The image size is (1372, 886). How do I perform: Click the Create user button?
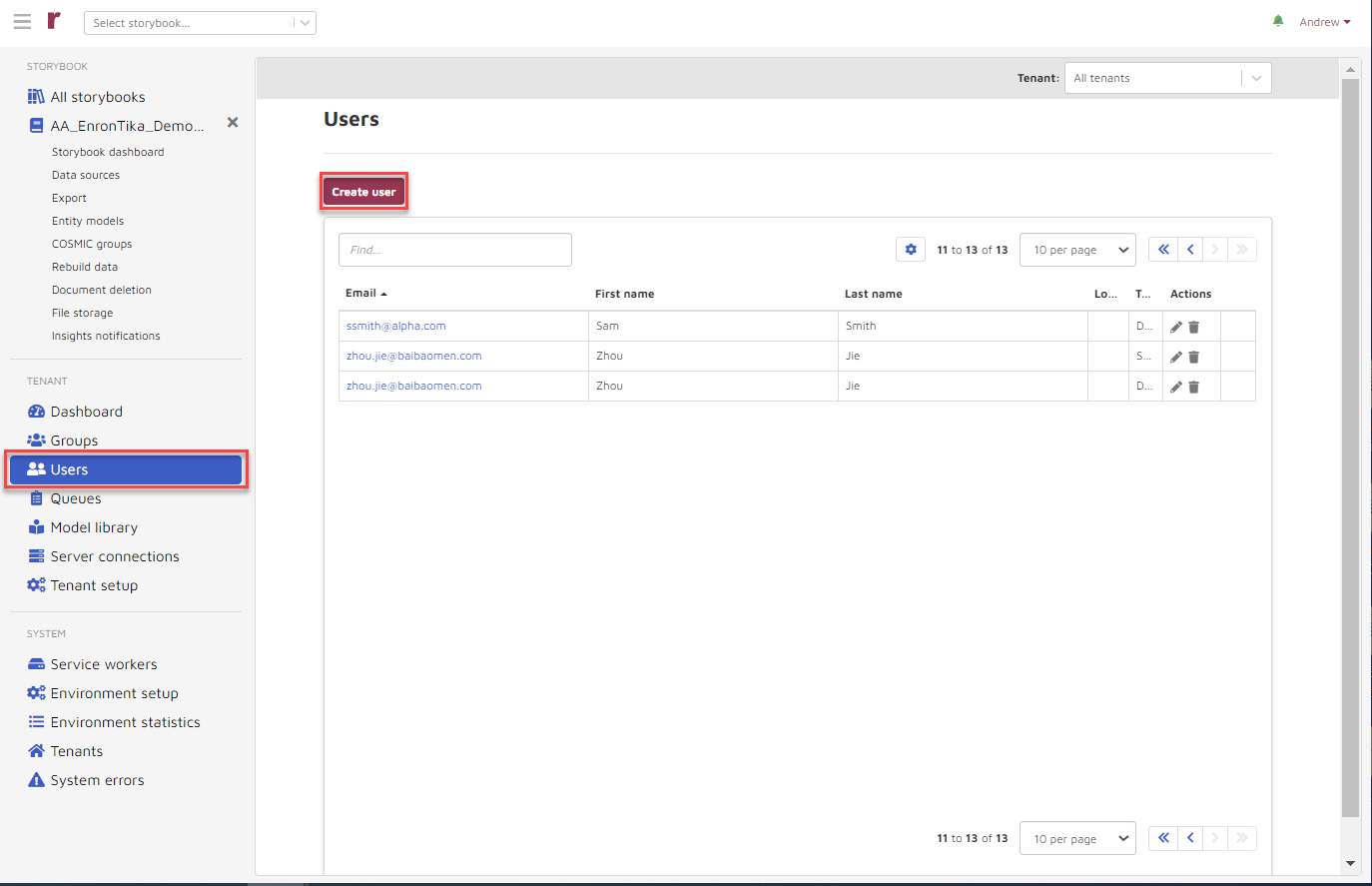coord(363,192)
